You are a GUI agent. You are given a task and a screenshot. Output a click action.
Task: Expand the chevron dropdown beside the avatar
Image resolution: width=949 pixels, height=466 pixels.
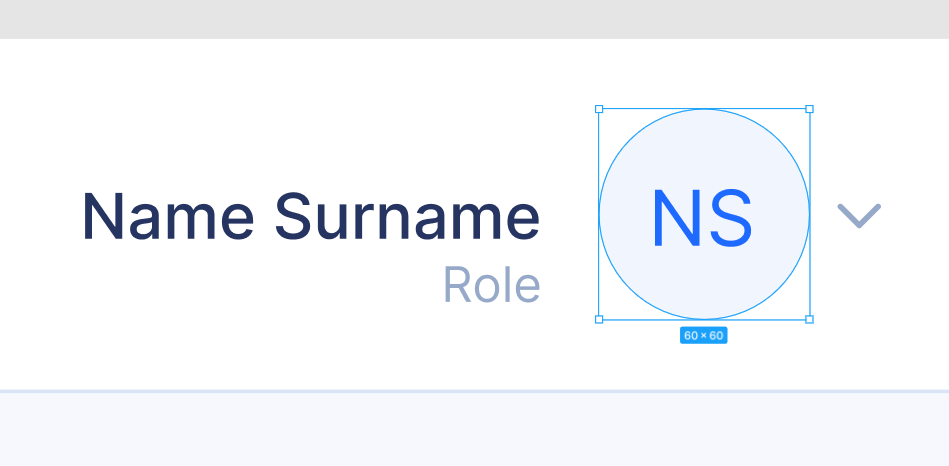click(x=859, y=215)
